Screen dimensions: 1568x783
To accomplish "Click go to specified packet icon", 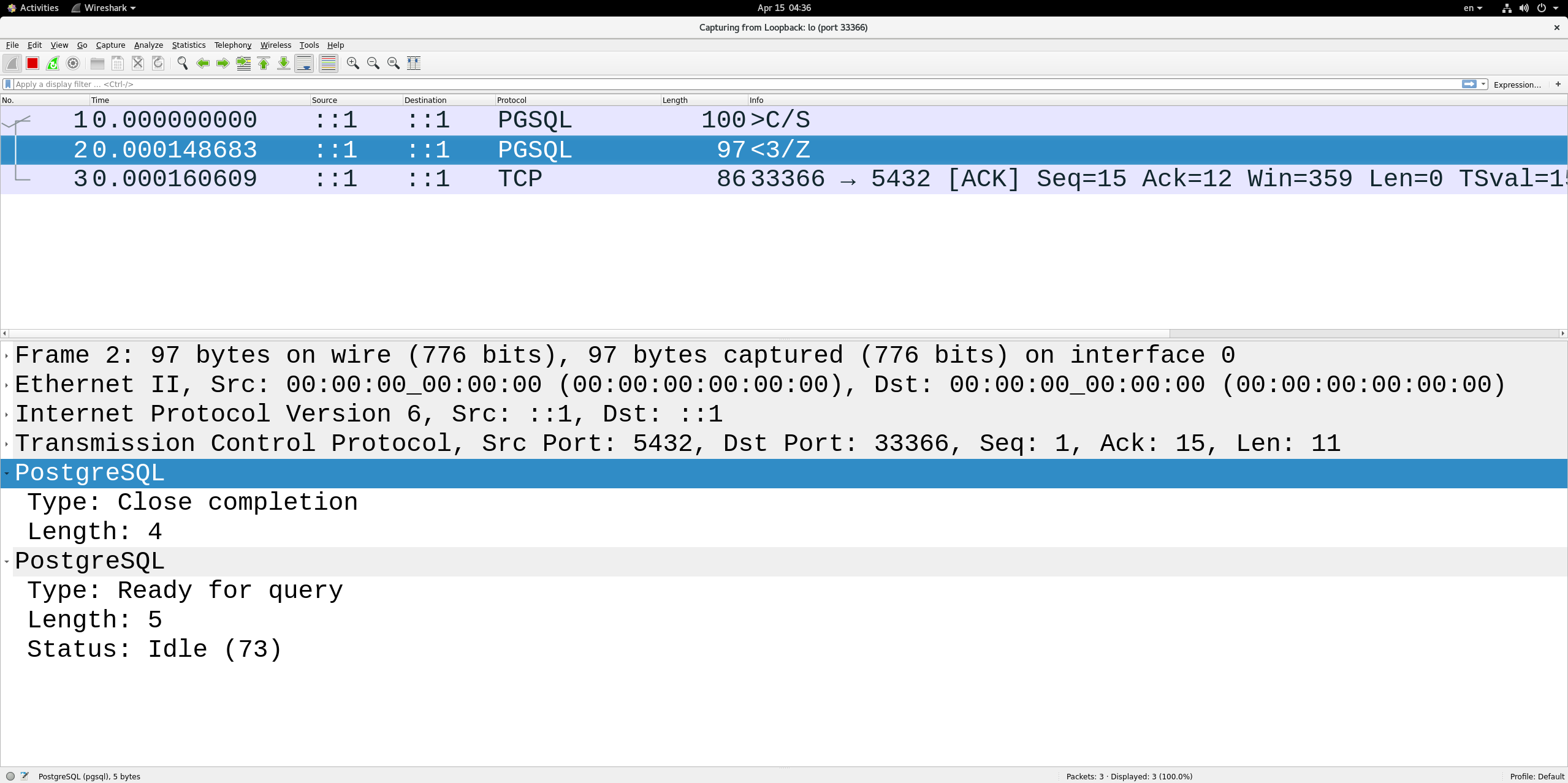I will [243, 63].
